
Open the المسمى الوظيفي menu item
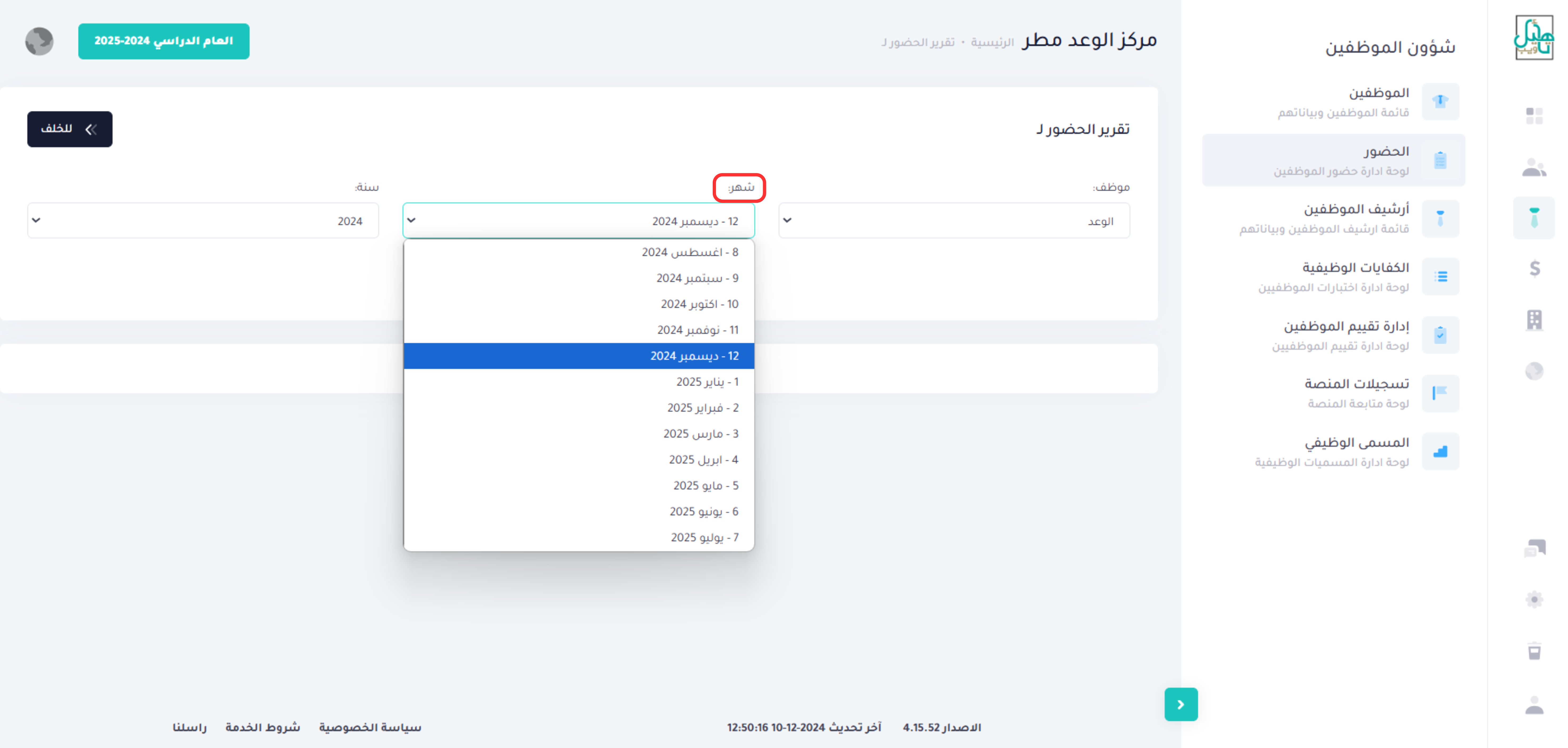1333,452
